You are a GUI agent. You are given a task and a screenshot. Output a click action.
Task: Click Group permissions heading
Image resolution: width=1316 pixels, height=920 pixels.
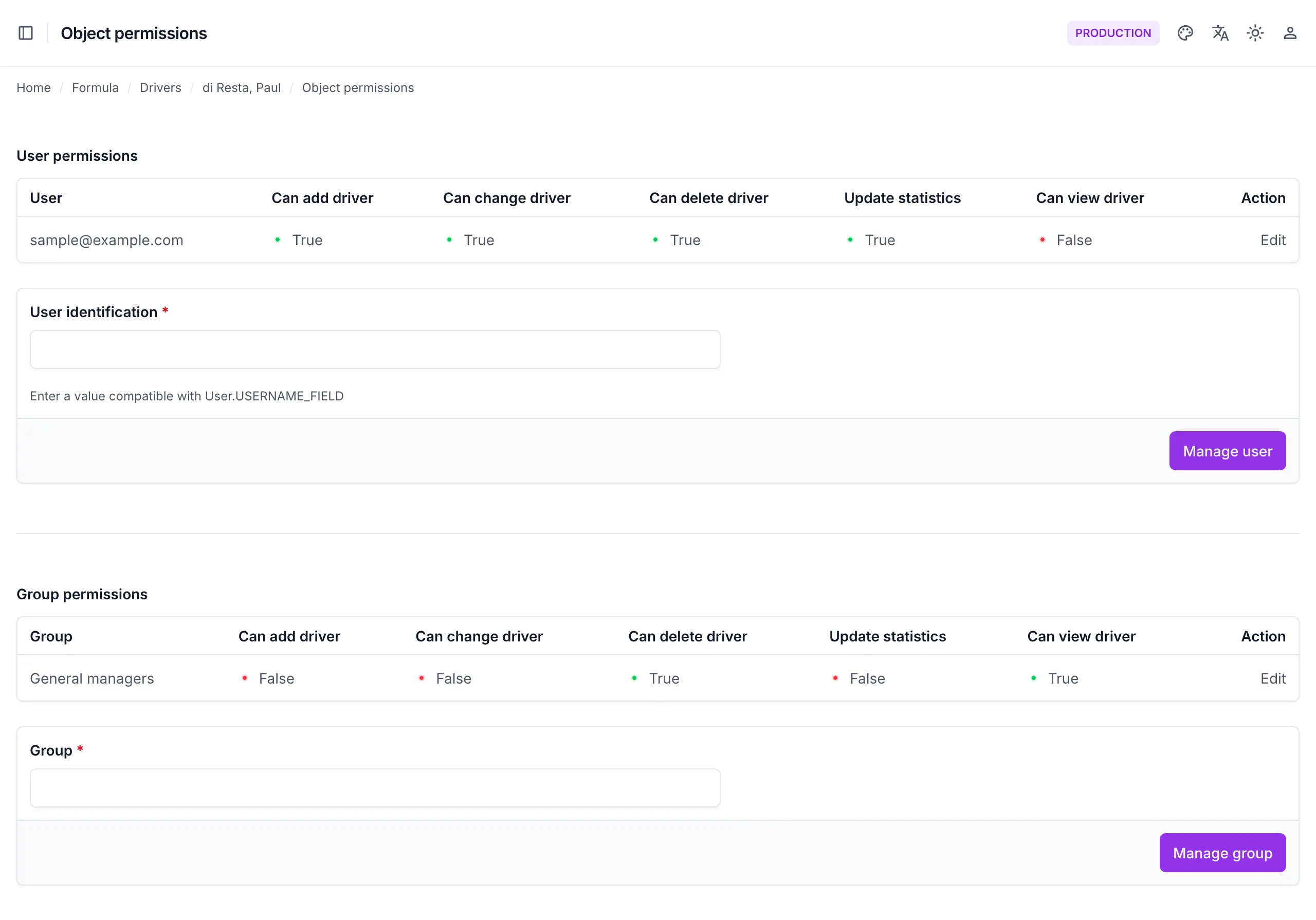82,594
